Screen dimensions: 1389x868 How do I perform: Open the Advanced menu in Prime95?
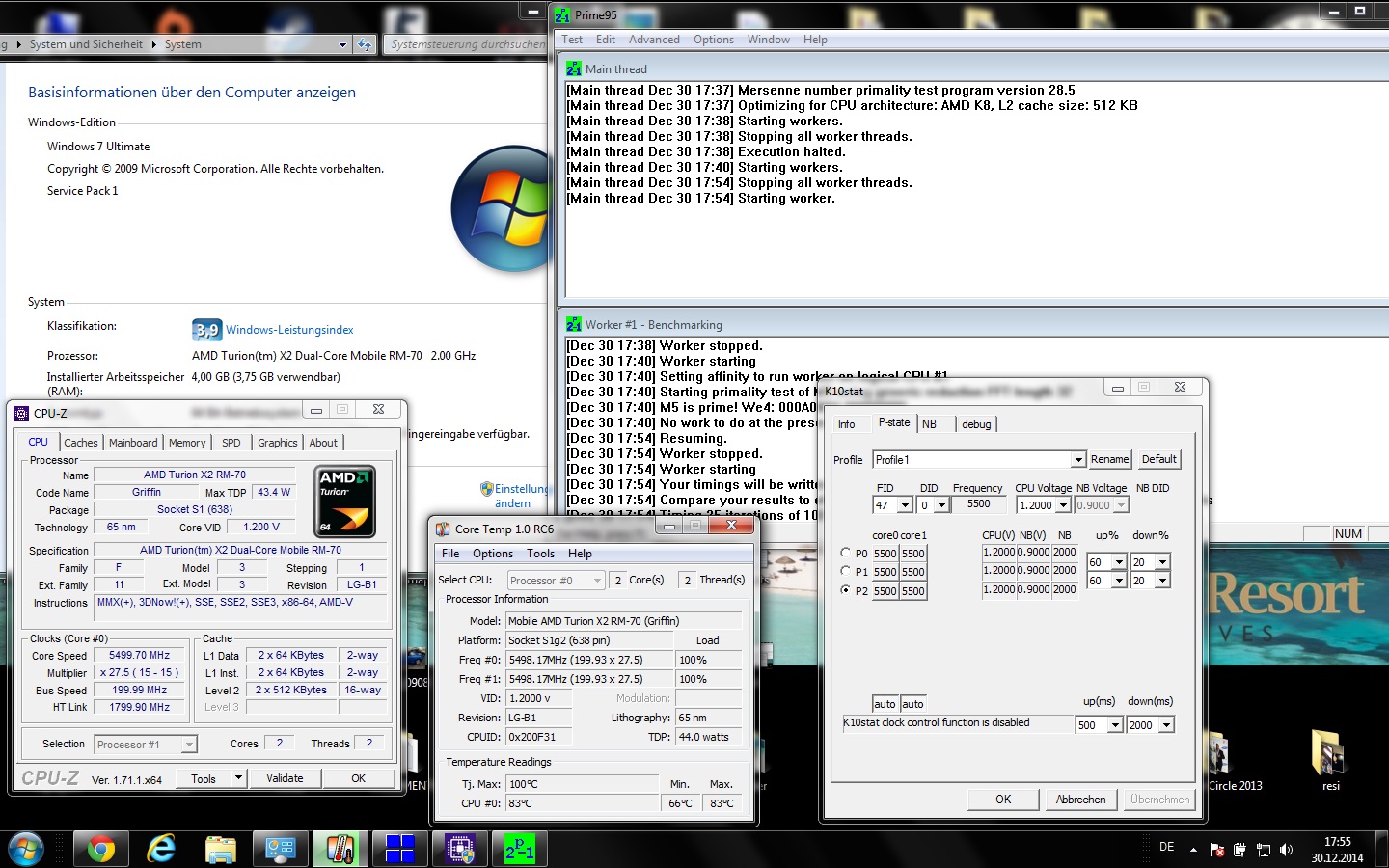click(654, 40)
